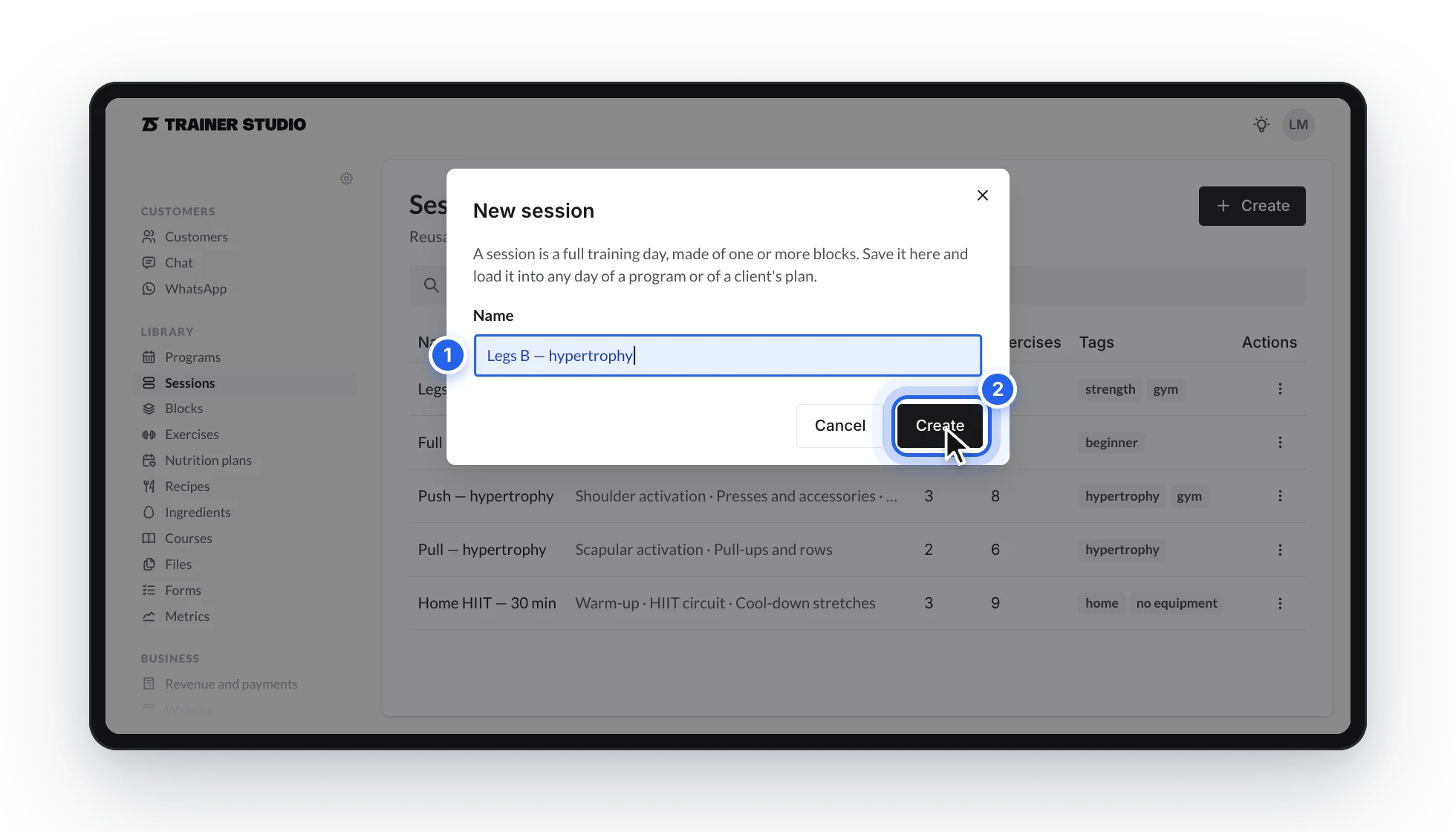1456x832 pixels.
Task: Open Blocks in the Library
Action: tap(183, 409)
